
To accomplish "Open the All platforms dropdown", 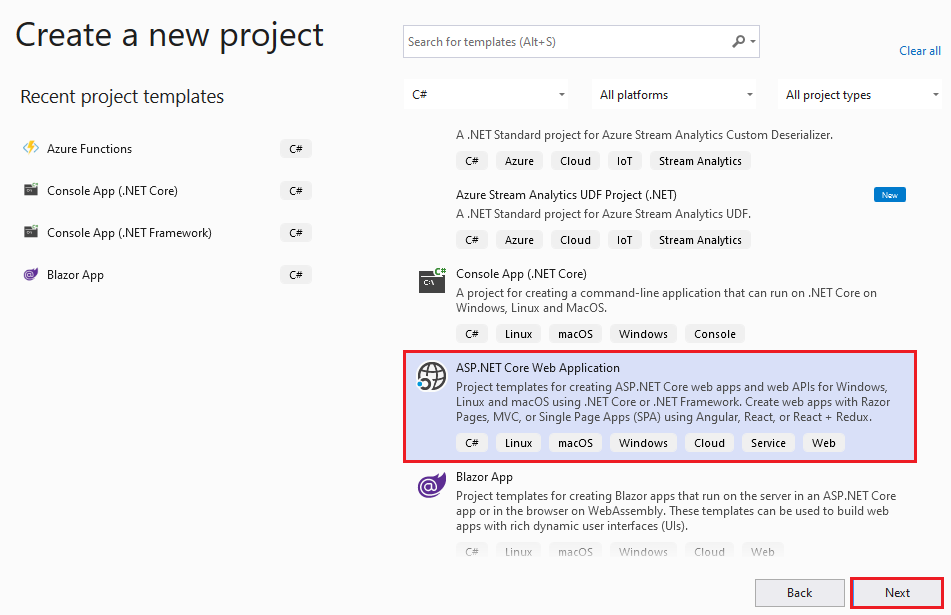I will point(675,93).
